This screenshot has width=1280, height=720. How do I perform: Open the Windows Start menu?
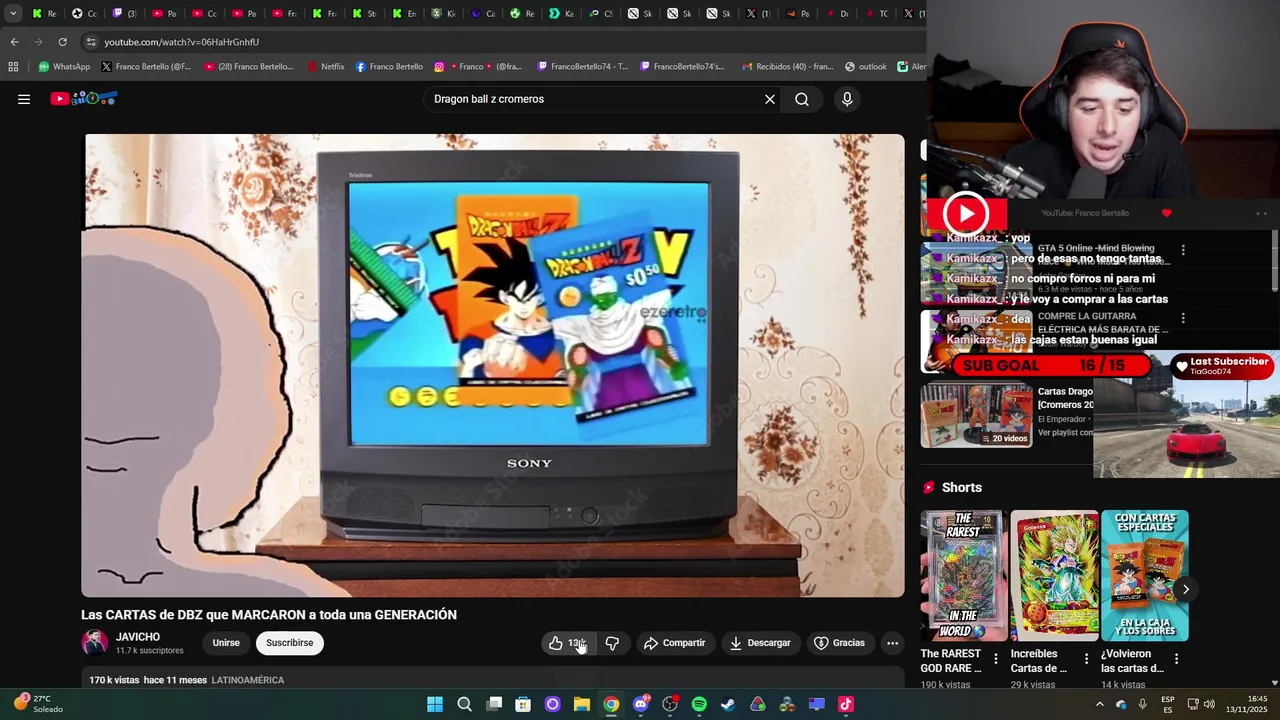435,704
